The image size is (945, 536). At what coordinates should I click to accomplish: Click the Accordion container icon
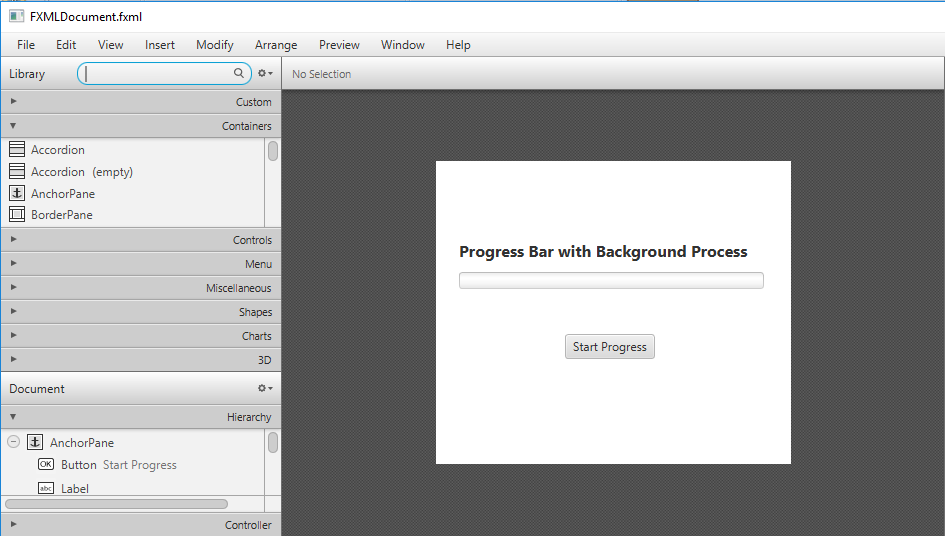pos(17,149)
